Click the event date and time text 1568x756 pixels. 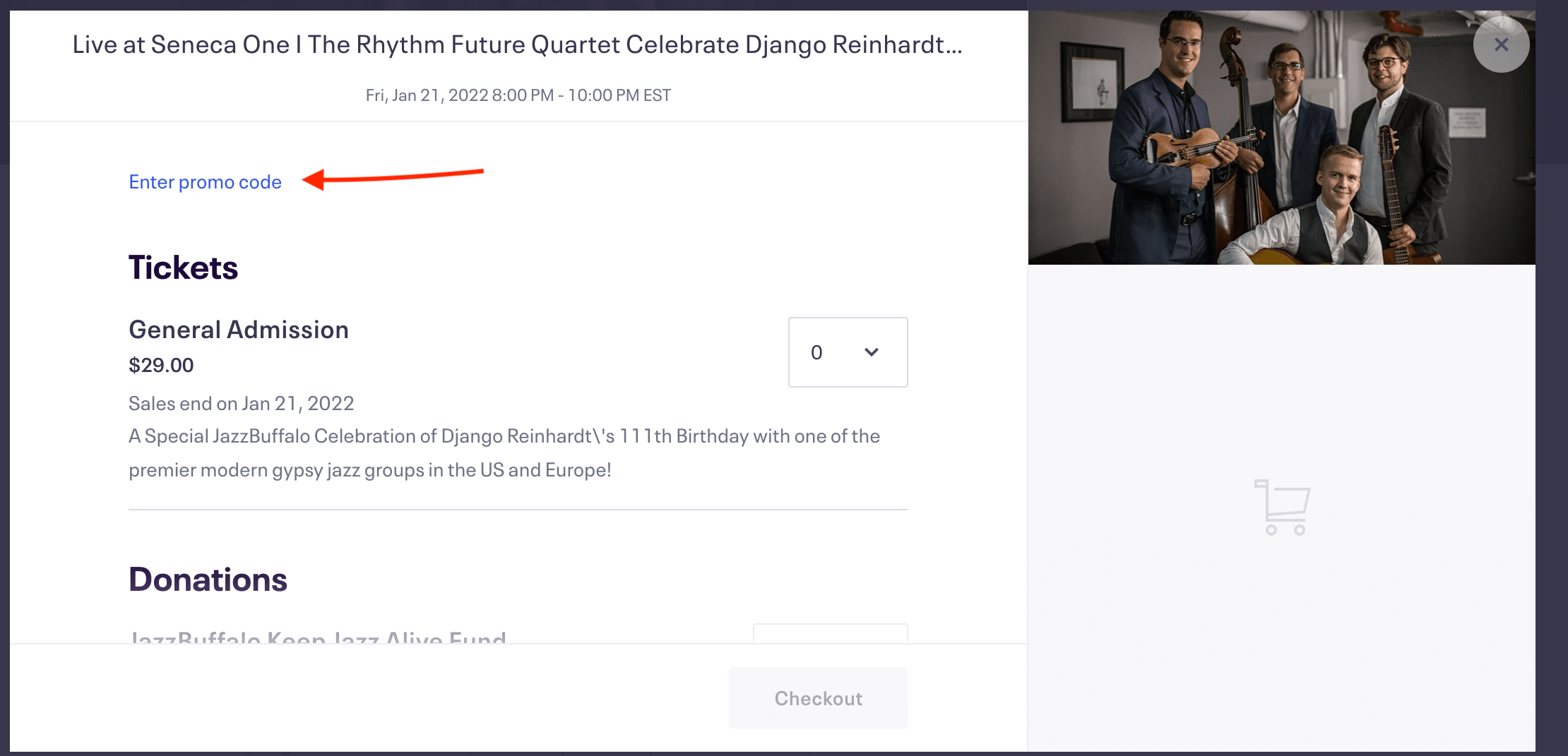518,95
